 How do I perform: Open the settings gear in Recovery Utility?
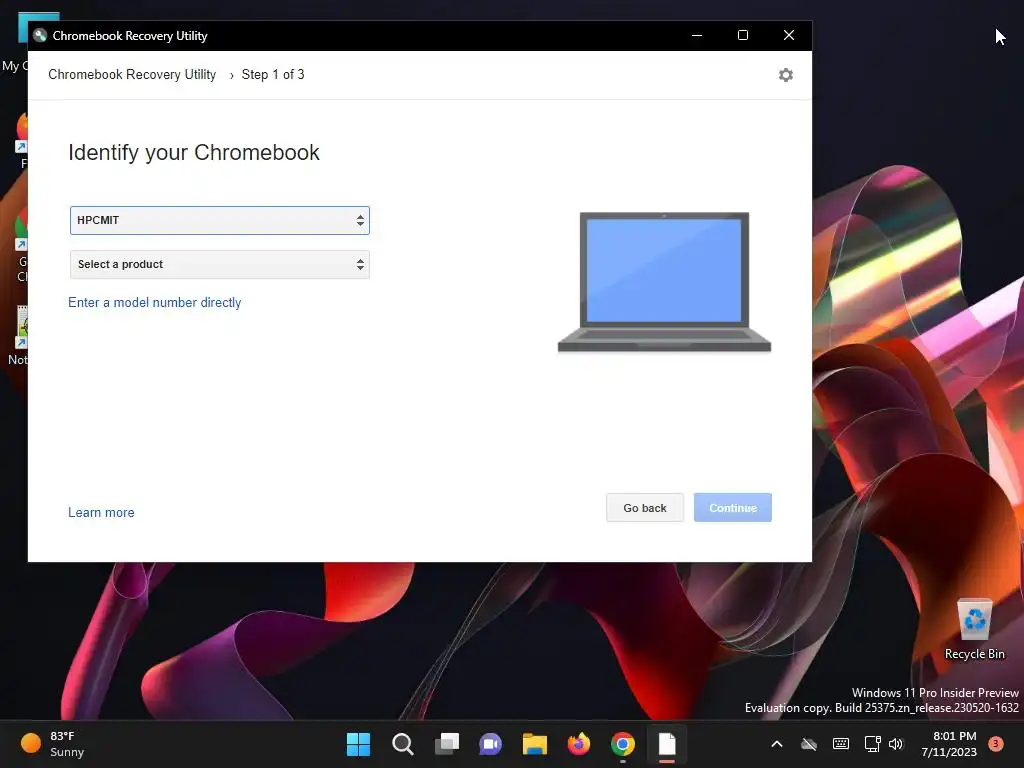pos(786,75)
